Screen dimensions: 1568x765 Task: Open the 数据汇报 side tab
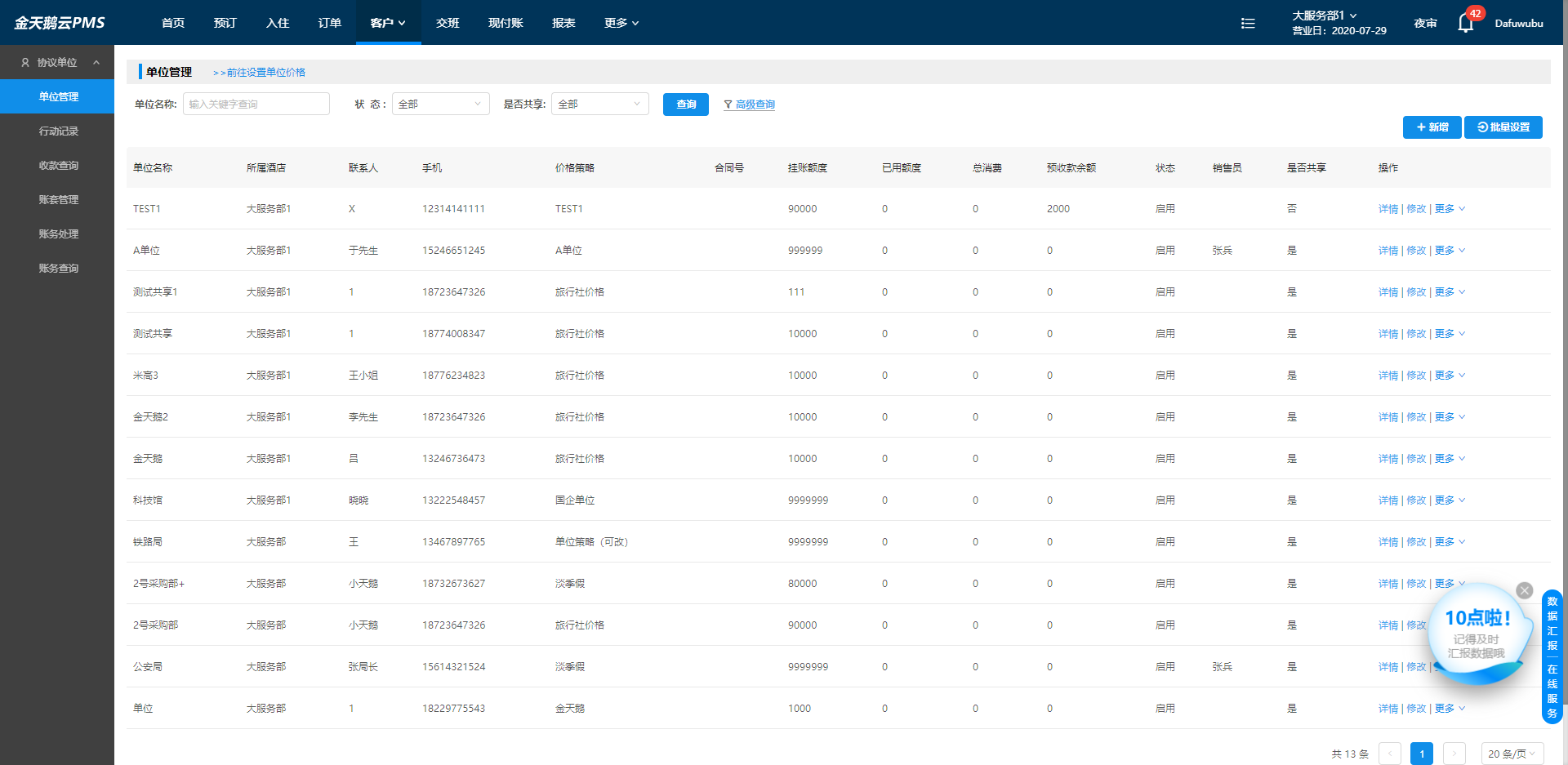point(1552,623)
